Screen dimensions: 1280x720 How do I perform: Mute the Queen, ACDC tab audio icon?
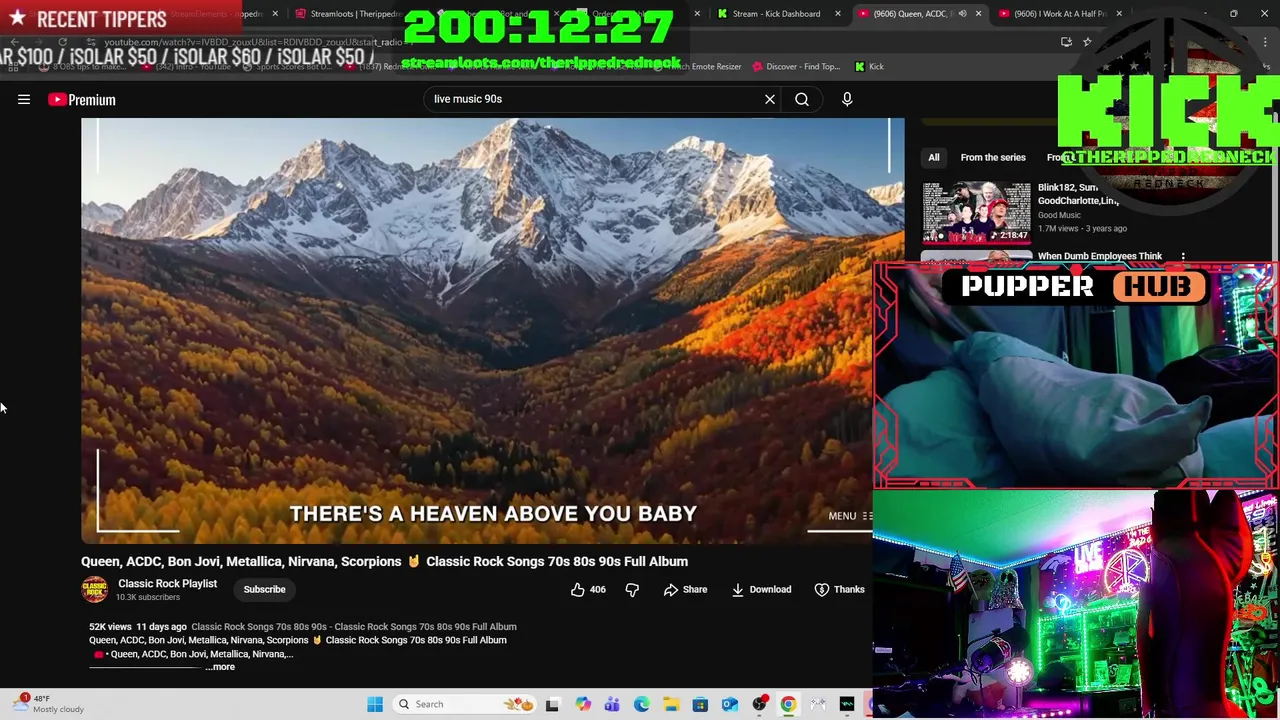tap(962, 14)
